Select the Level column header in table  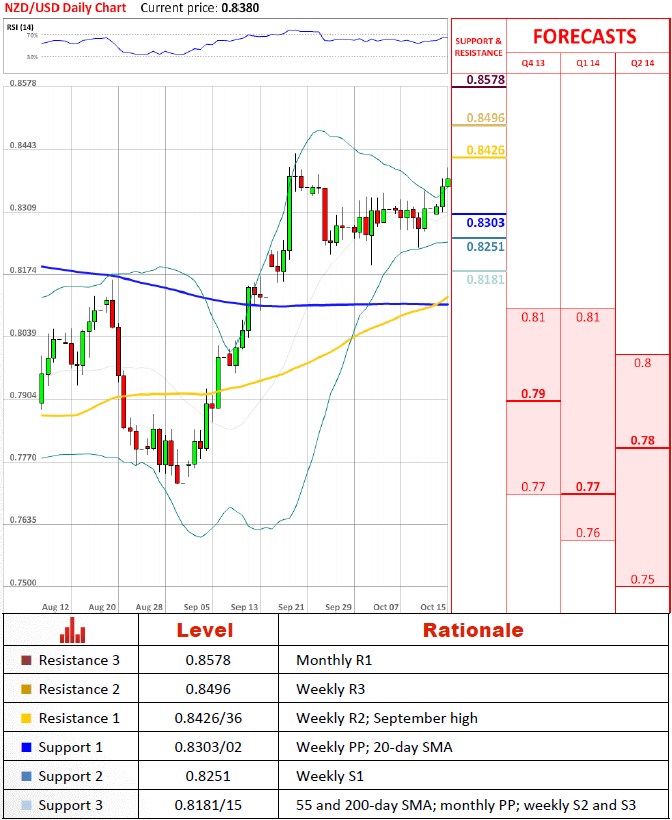coord(204,630)
